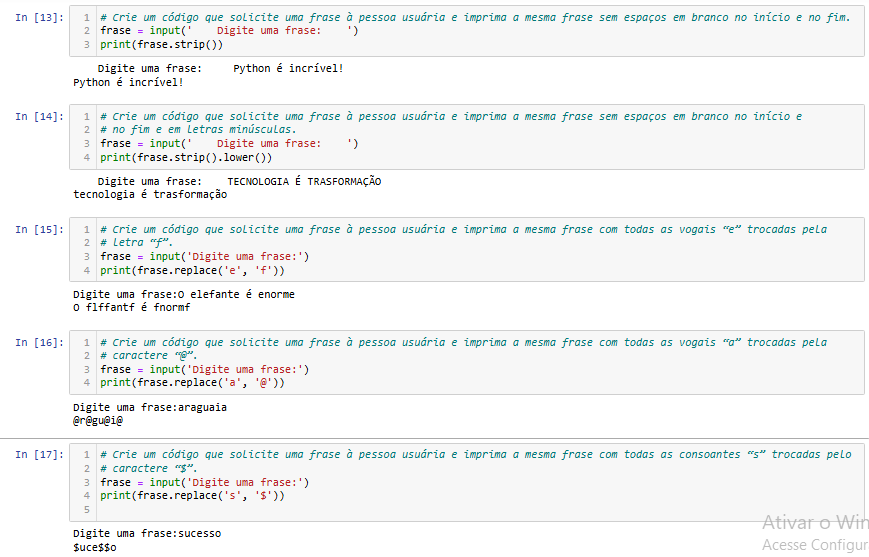The height and width of the screenshot is (557, 869).
Task: Select the In [16] cell prompt
Action: (x=39, y=343)
